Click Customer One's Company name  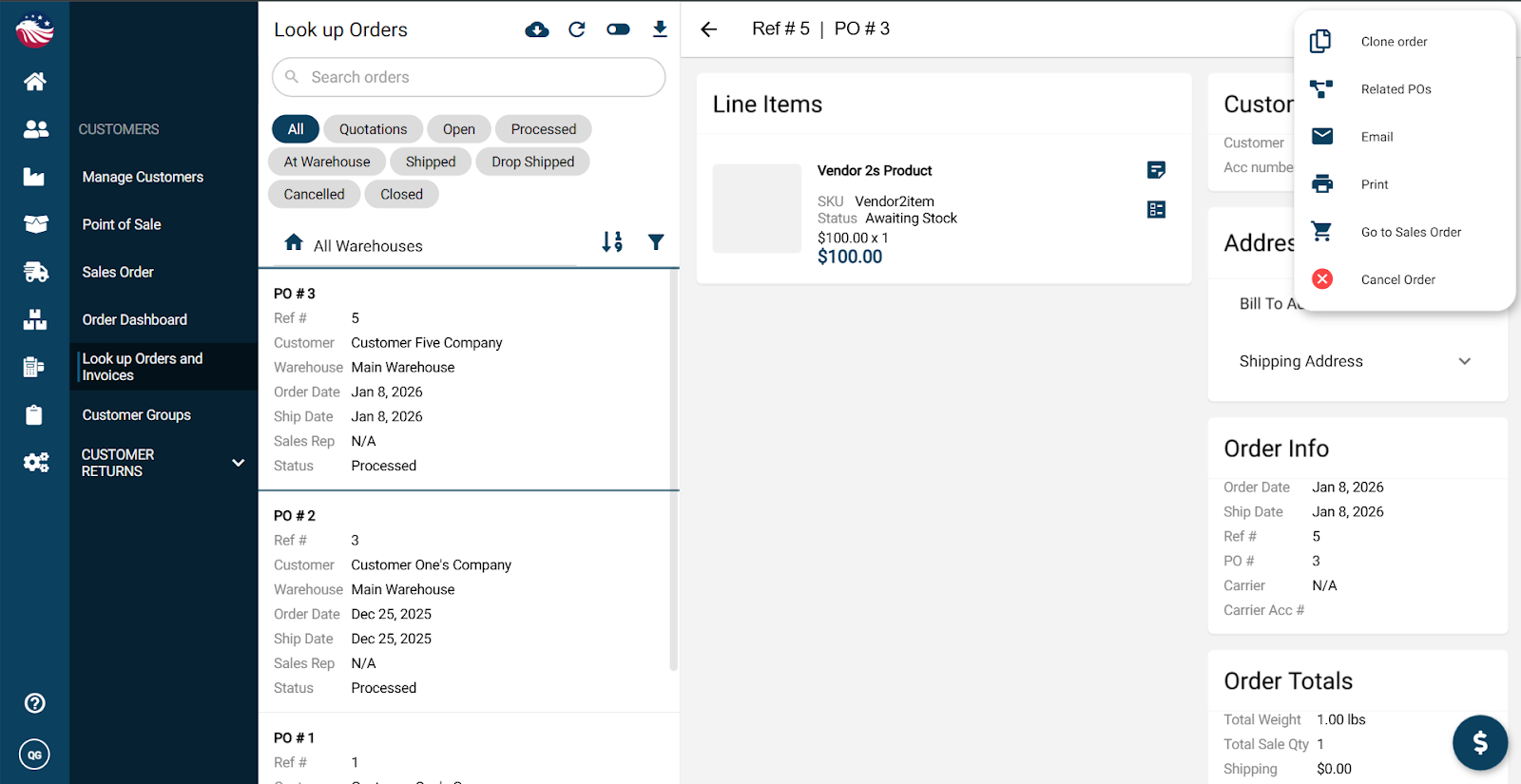(431, 565)
